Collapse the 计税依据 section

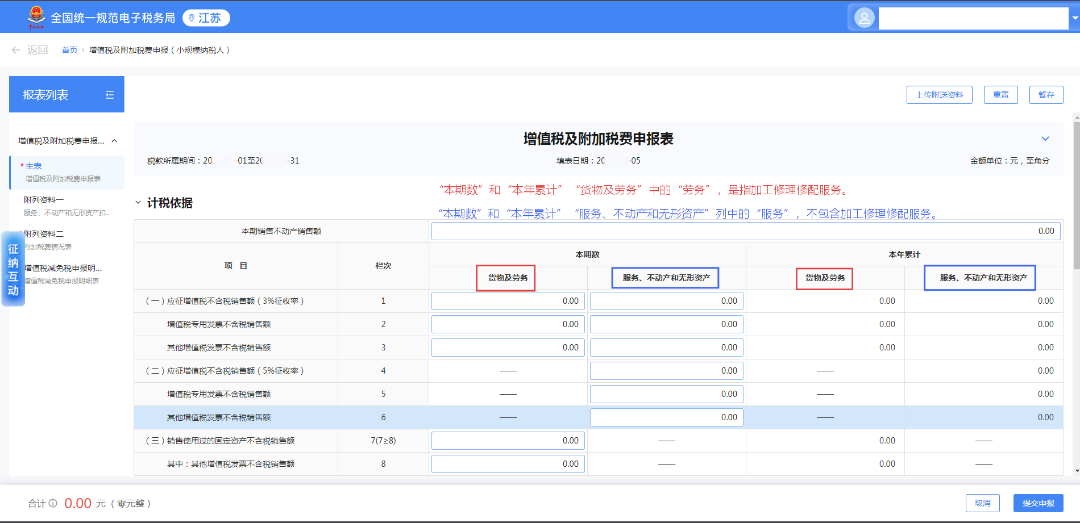139,203
